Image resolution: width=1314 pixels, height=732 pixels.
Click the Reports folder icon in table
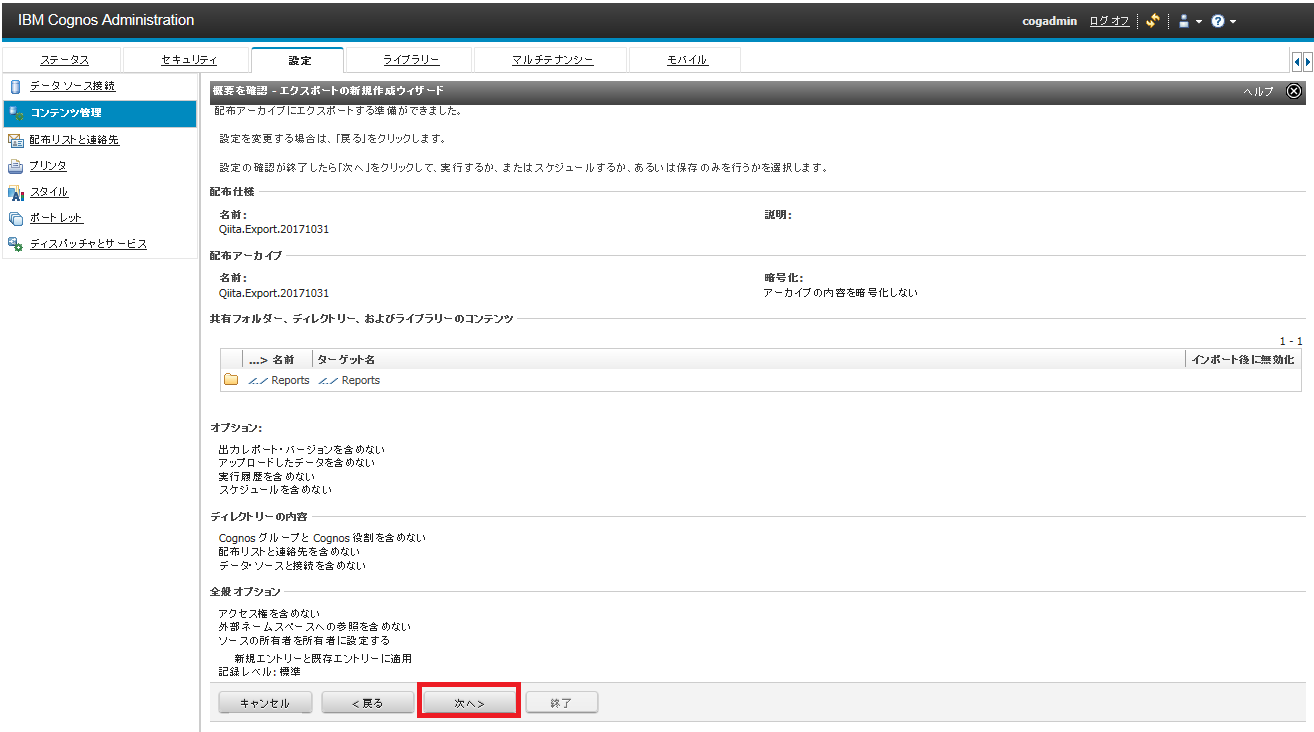pyautogui.click(x=231, y=380)
